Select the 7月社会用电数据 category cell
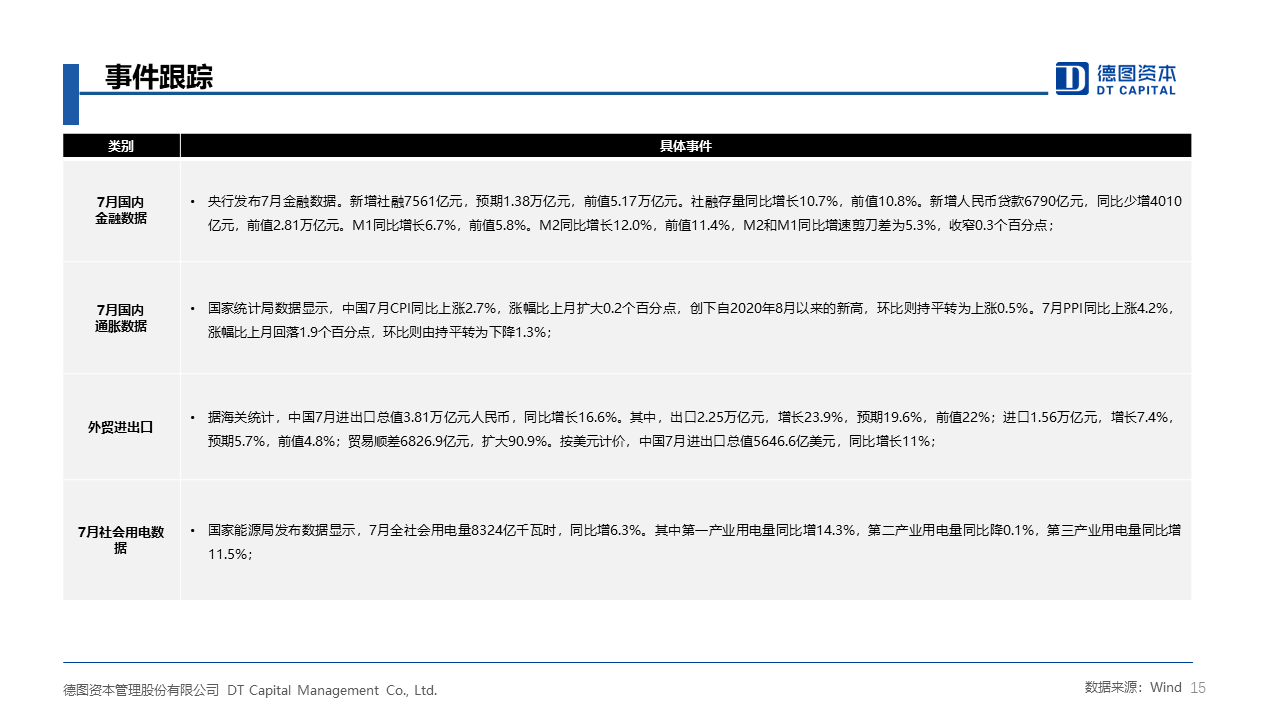 coord(121,540)
